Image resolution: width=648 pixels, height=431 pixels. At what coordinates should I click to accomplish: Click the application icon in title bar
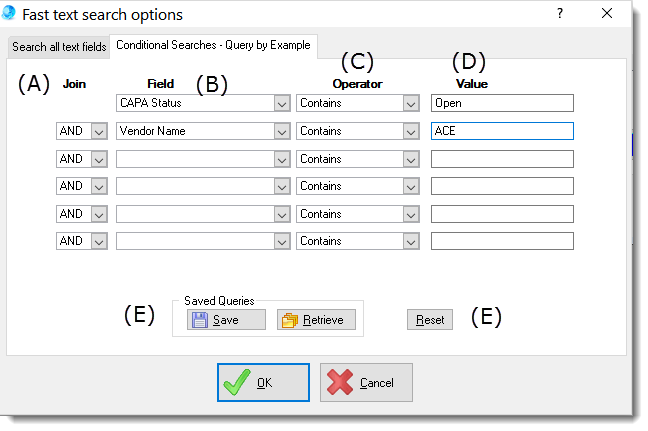[x=11, y=14]
